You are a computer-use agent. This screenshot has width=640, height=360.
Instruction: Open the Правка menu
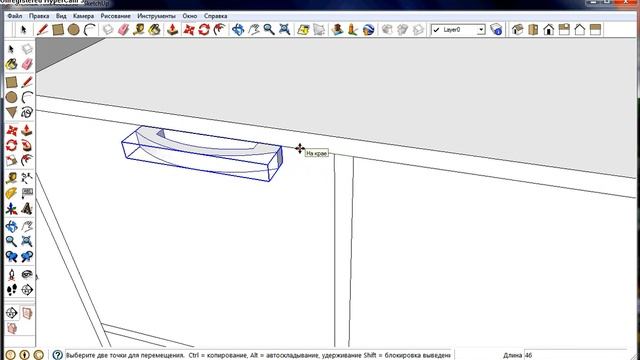pyautogui.click(x=39, y=16)
